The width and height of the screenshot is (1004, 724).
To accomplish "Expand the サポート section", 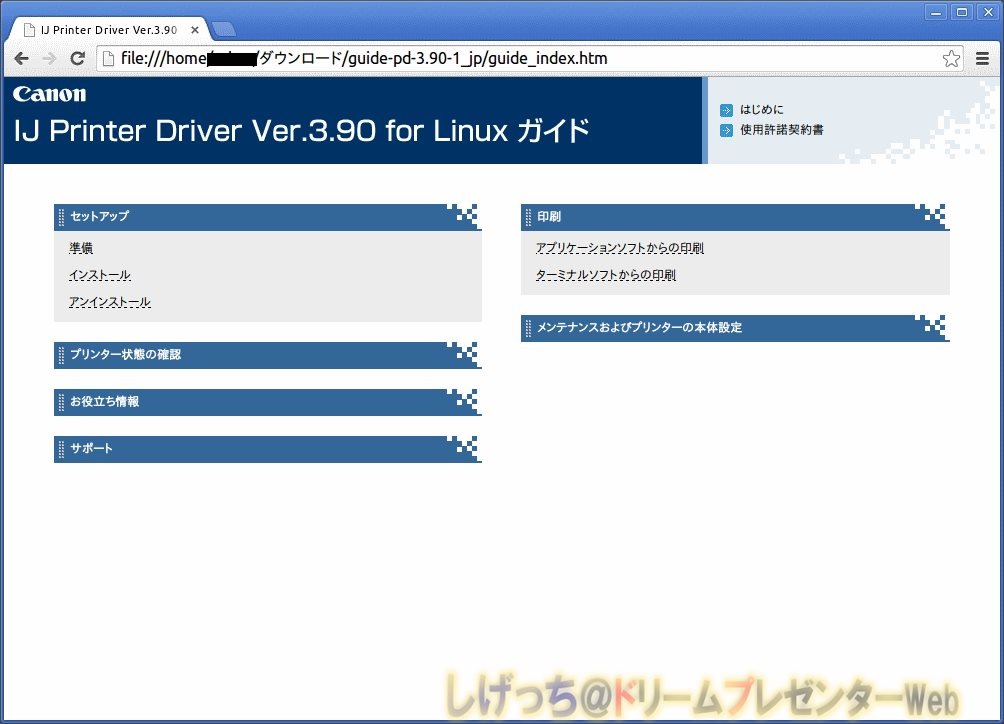I will click(268, 449).
